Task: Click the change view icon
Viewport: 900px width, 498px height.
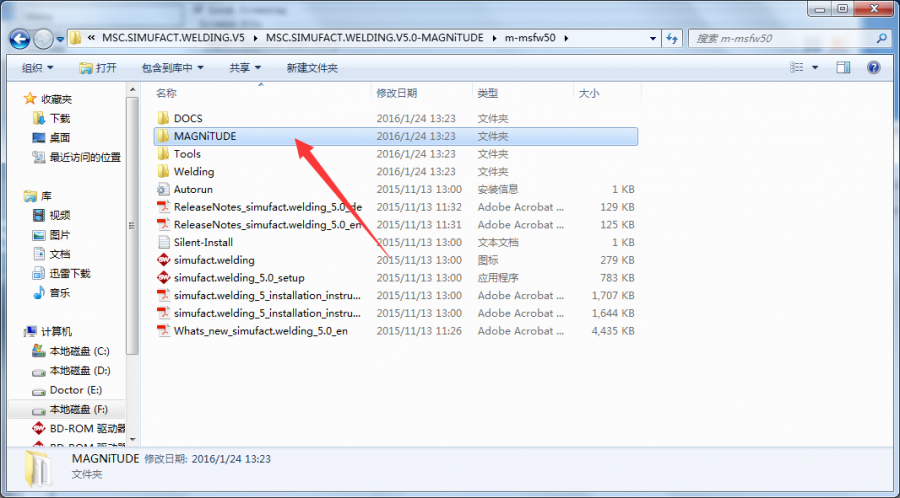Action: point(797,68)
